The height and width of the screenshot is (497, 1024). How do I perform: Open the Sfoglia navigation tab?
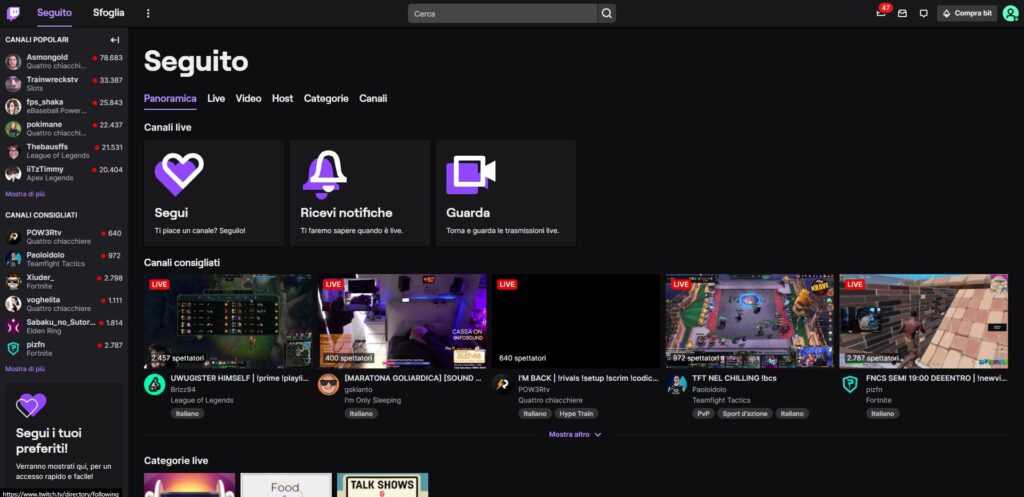click(108, 13)
